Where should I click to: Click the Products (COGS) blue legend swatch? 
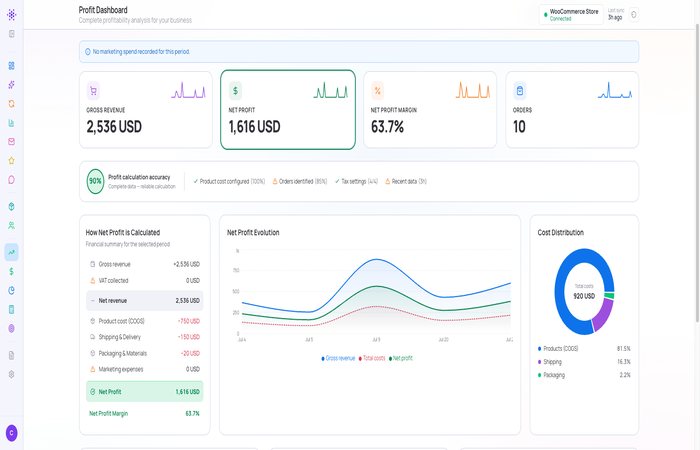tap(539, 349)
